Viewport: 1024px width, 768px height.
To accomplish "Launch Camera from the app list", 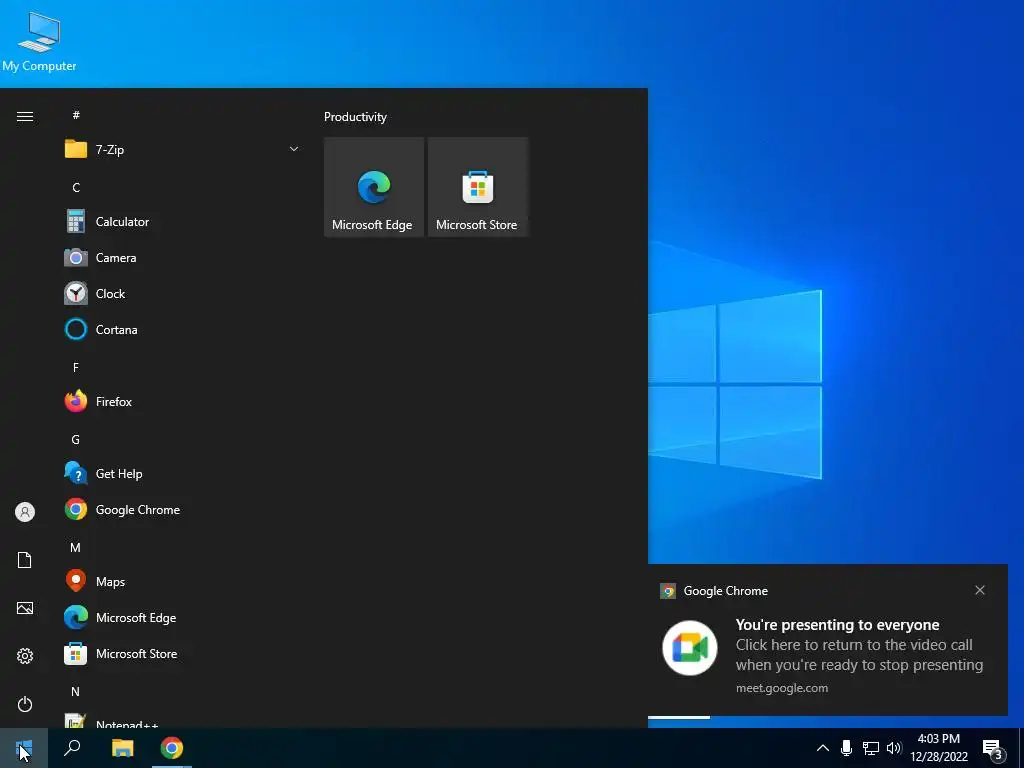I will tap(182, 257).
